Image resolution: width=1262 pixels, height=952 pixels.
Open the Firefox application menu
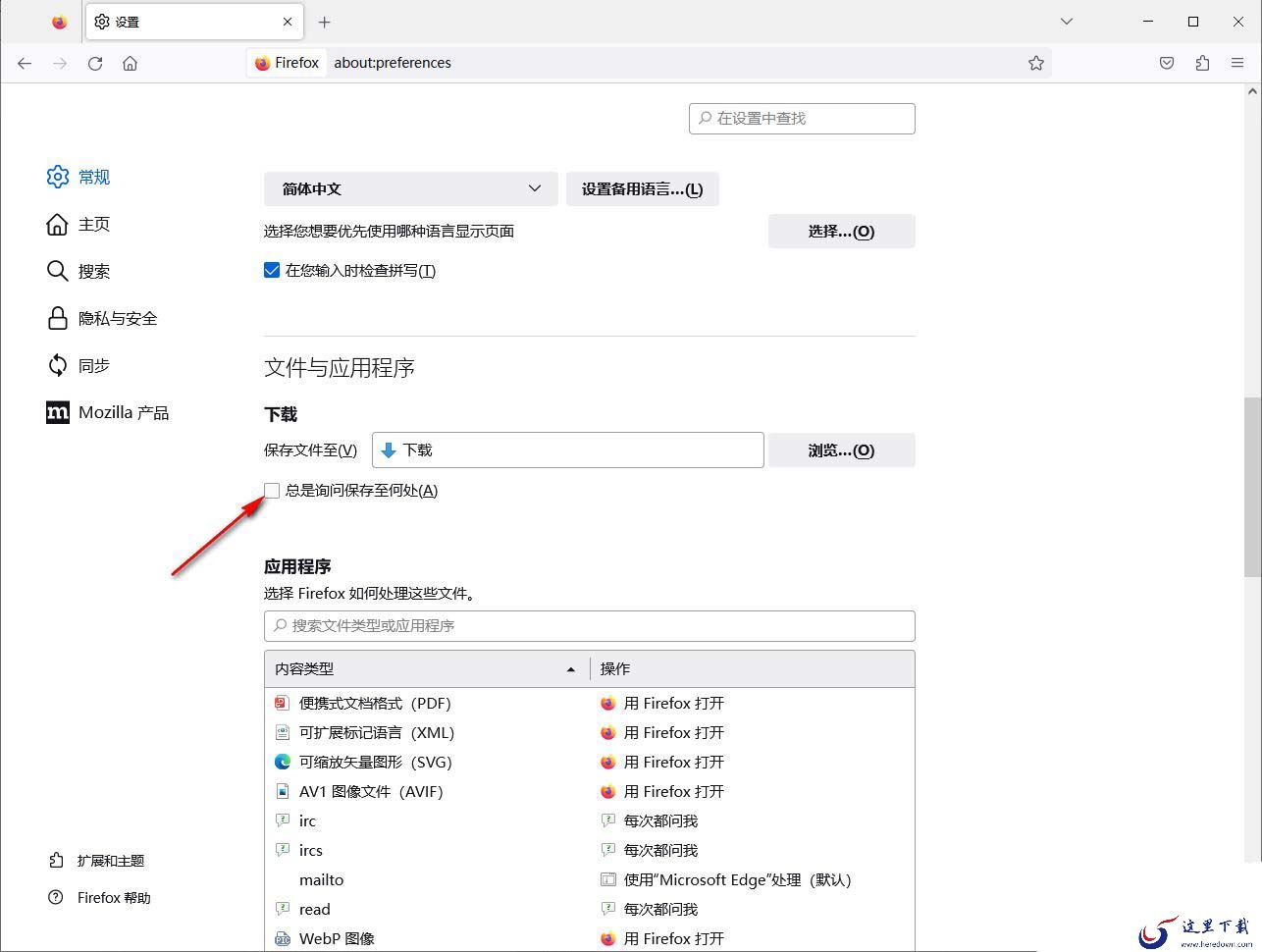point(1237,63)
